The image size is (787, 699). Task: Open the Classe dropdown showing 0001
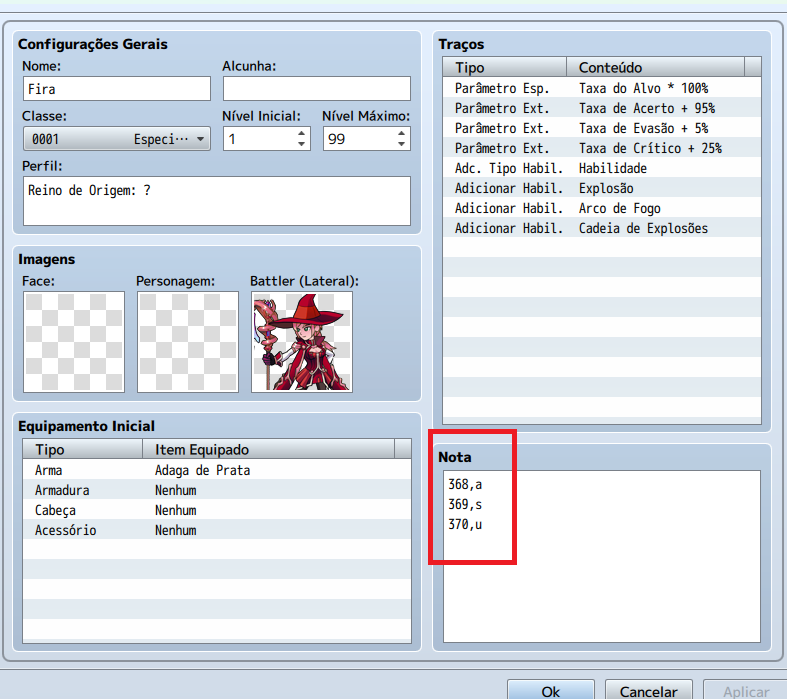116,139
